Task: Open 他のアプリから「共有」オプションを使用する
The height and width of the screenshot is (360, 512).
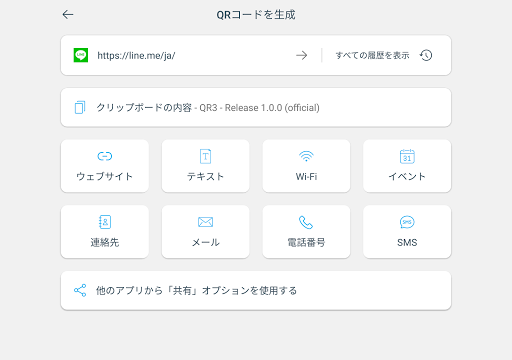Action: 256,290
